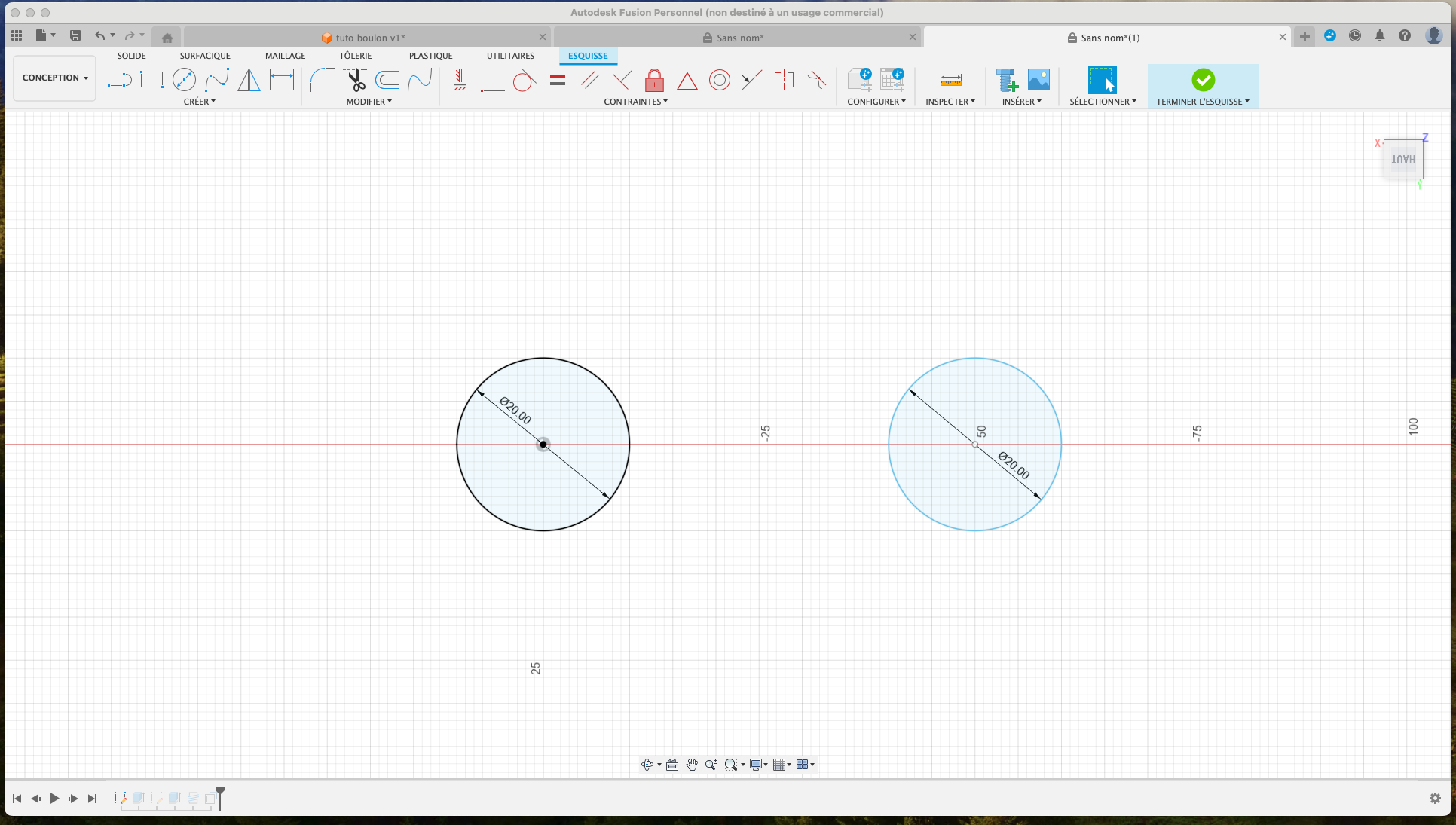
Task: Switch to the Maillage tab
Action: tap(286, 56)
